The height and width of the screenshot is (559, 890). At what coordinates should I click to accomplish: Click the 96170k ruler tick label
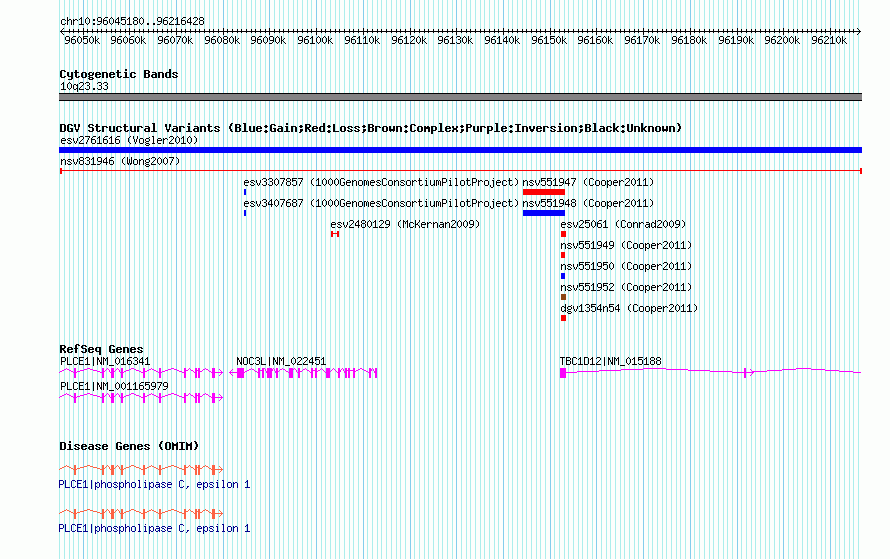tap(642, 40)
